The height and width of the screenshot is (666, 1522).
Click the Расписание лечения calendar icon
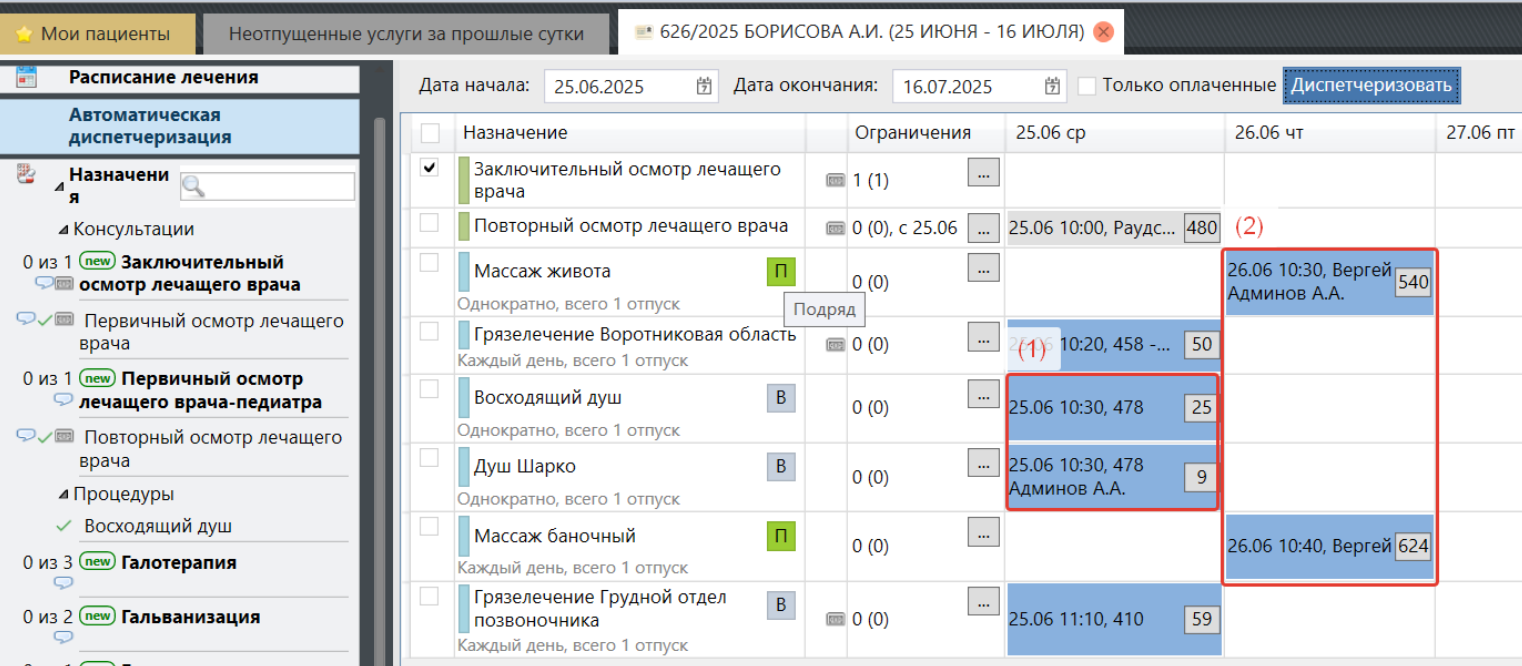coord(27,77)
